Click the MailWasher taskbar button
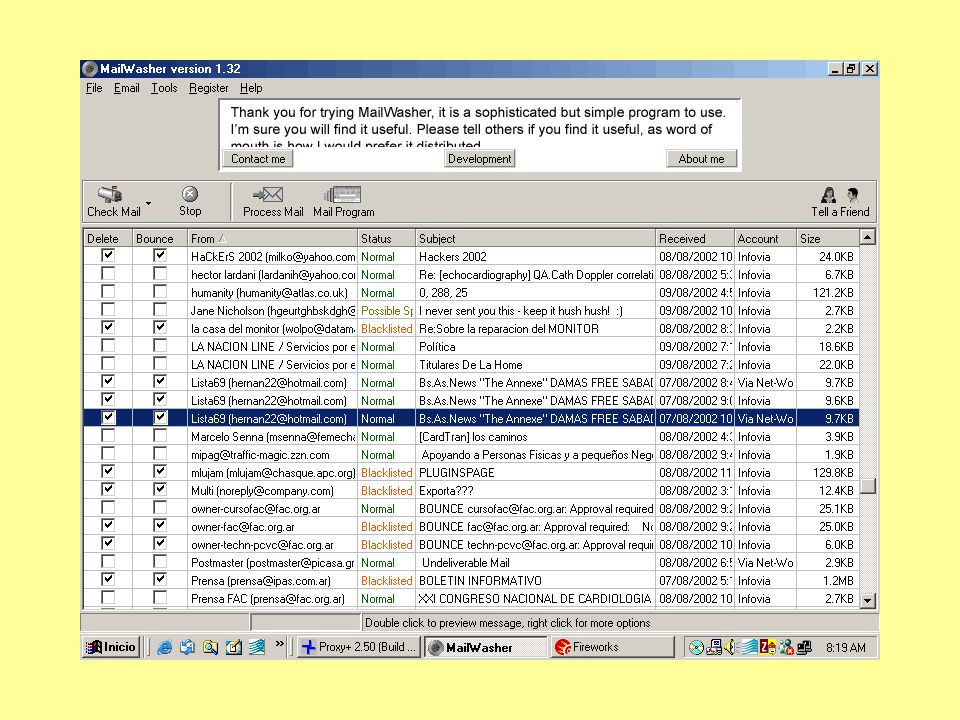Image resolution: width=960 pixels, height=720 pixels. coord(486,647)
